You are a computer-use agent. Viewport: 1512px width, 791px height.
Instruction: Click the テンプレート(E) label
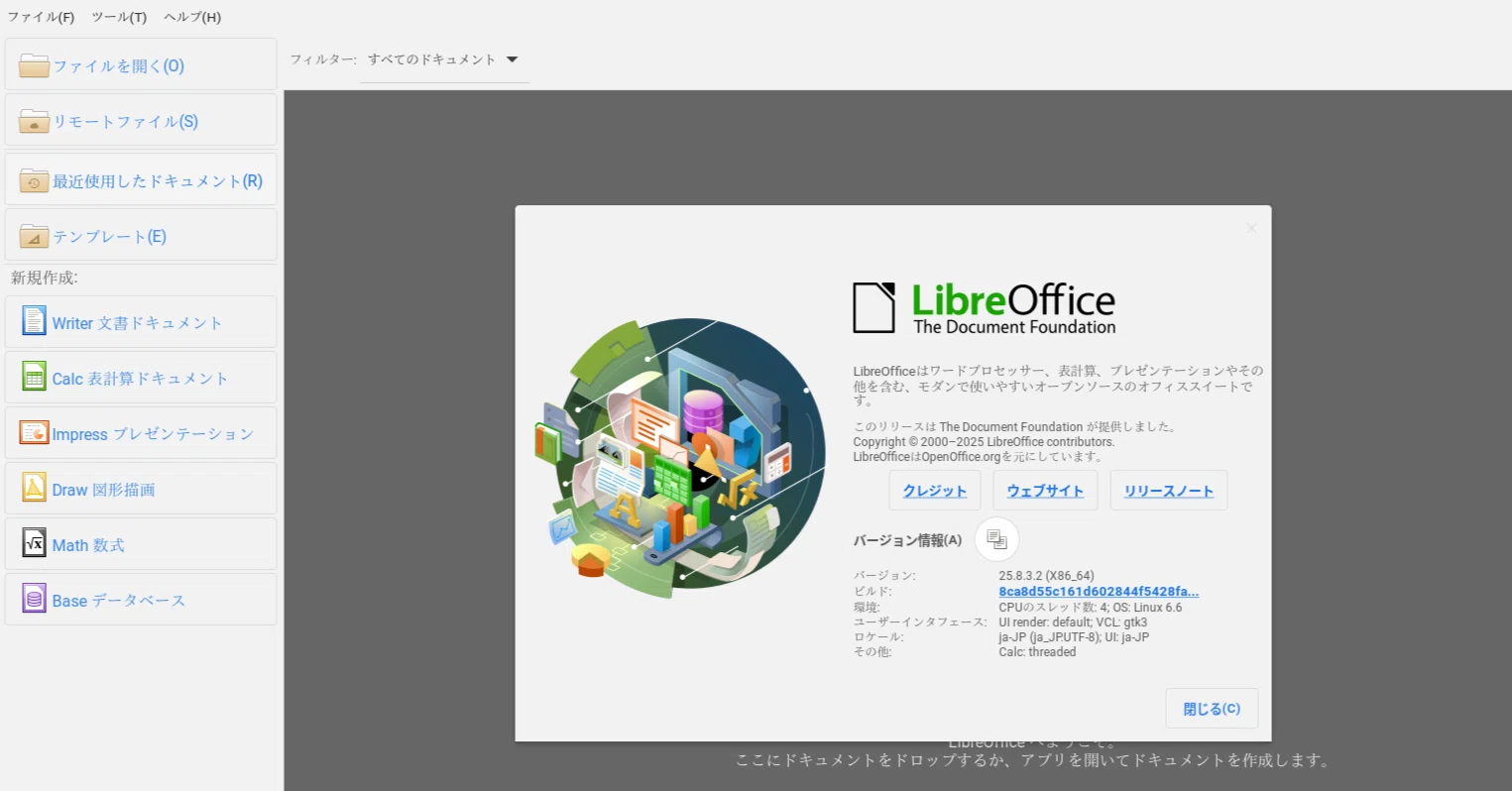tap(109, 237)
